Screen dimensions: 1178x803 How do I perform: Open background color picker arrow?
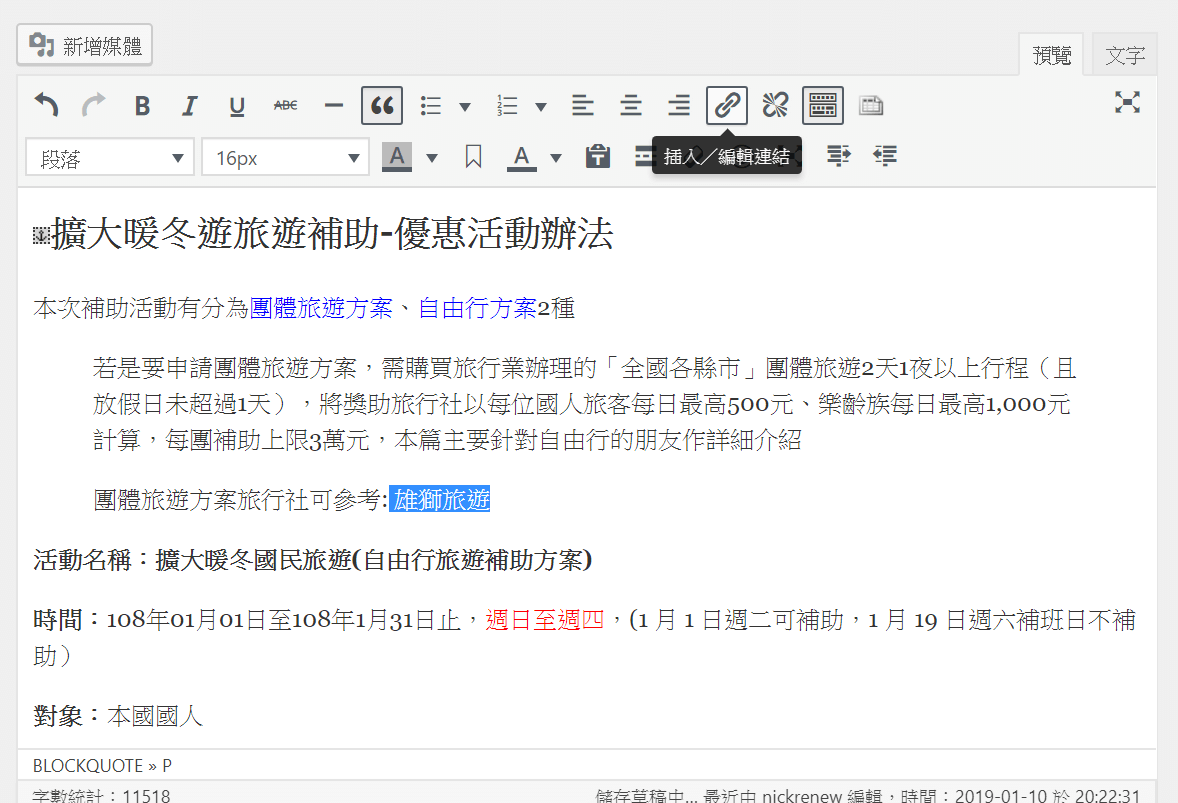pos(432,158)
